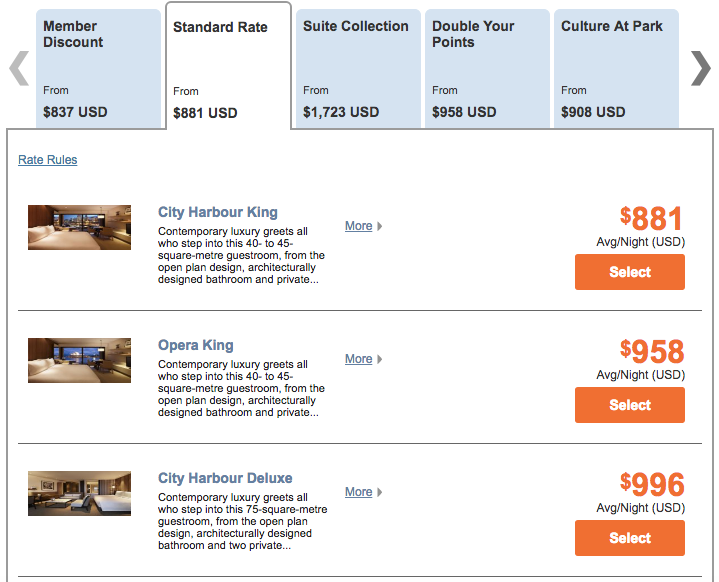Open the Suite Collection rate tab
719x582 pixels.
point(358,69)
